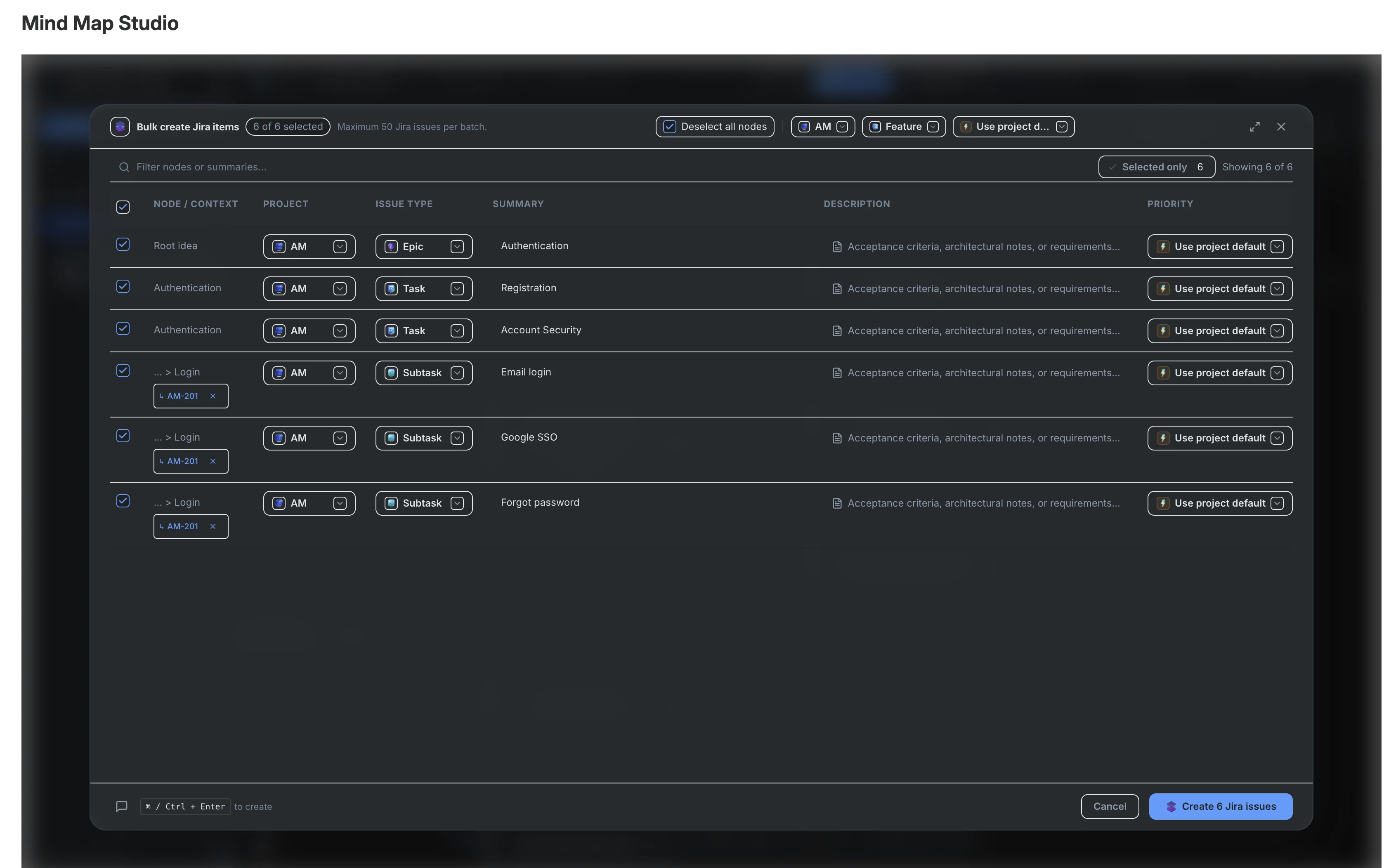Click Deselect all nodes button
Image resolution: width=1384 pixels, height=868 pixels.
715,127
